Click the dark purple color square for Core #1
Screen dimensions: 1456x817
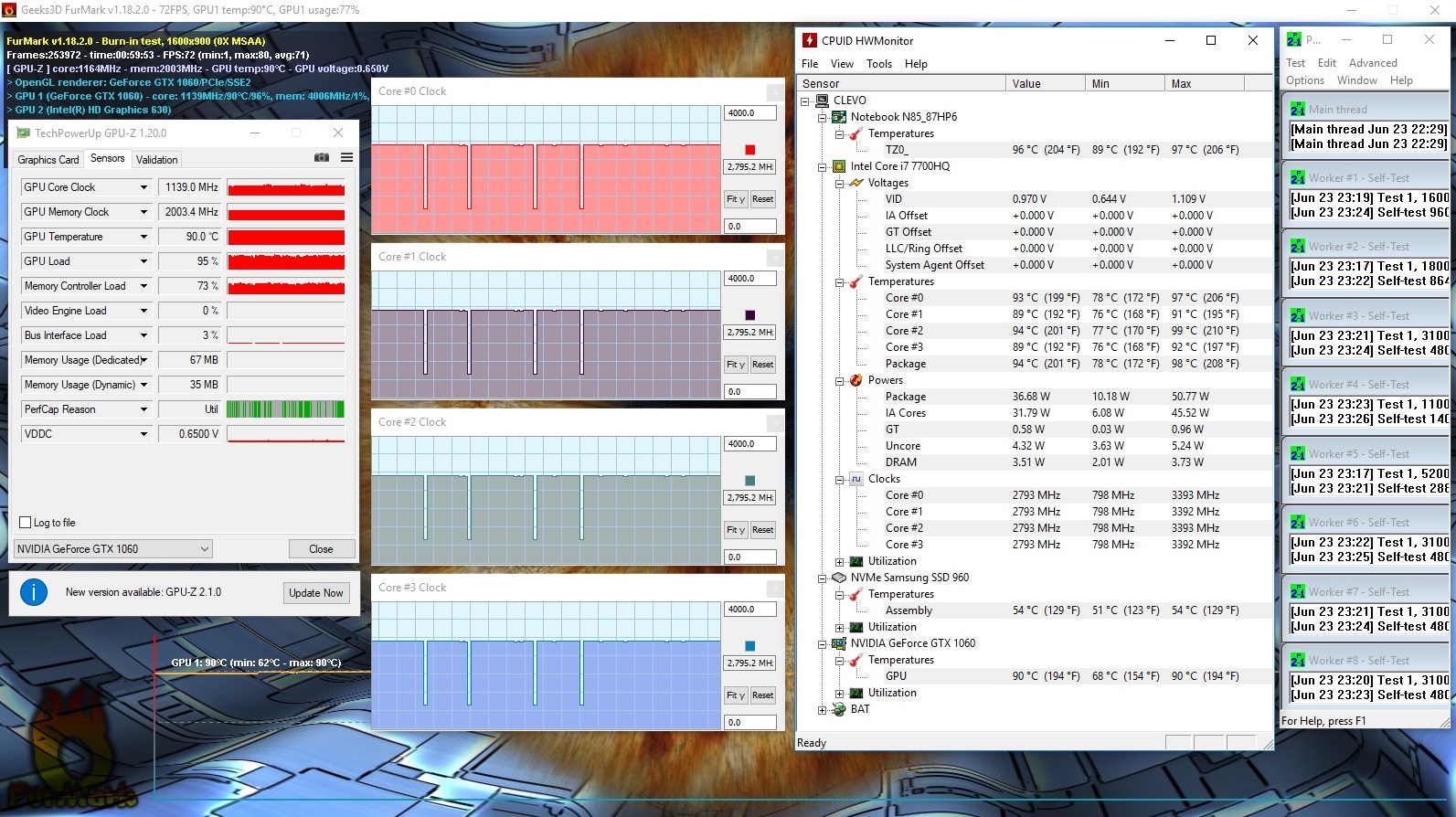pos(750,315)
